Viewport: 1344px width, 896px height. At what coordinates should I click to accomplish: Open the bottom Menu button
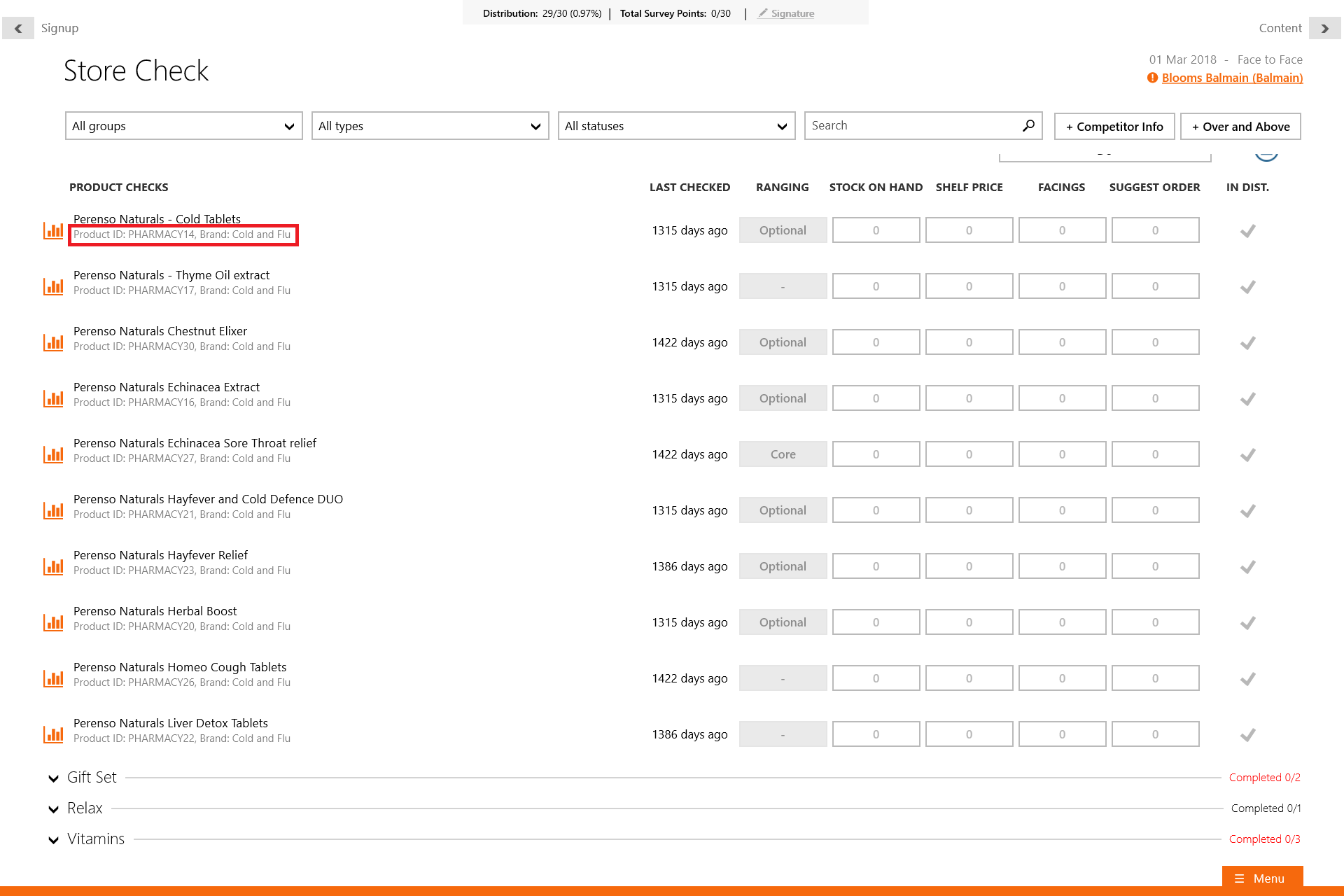[x=1261, y=878]
